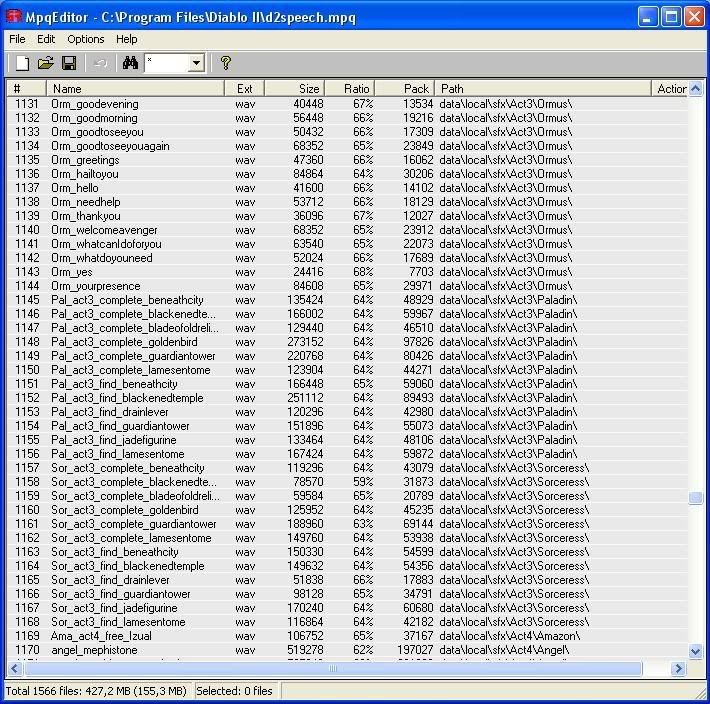
Task: Click the horizontal scrollbar left arrow
Action: pos(14,668)
